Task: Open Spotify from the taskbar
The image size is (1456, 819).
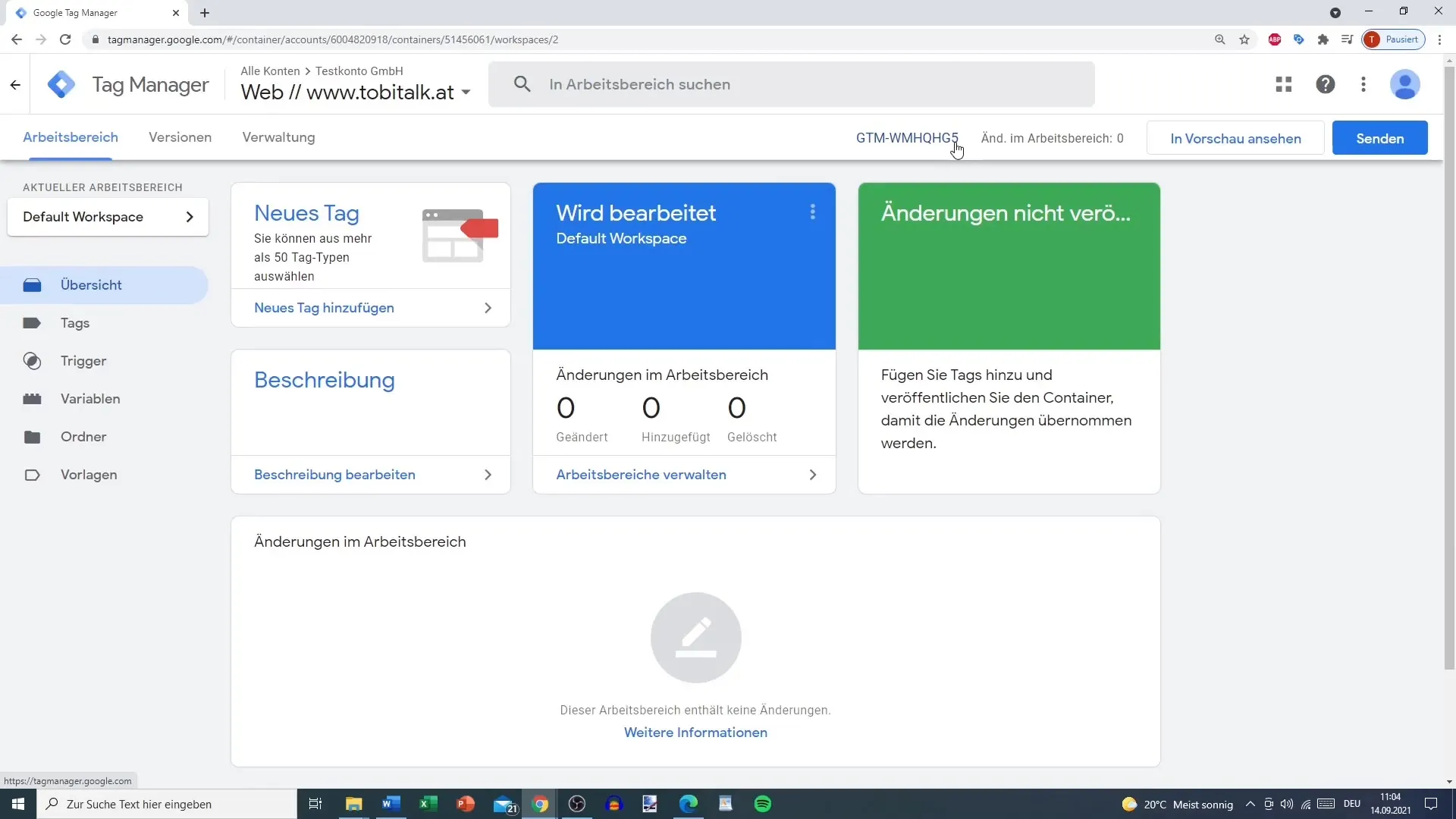Action: (763, 804)
